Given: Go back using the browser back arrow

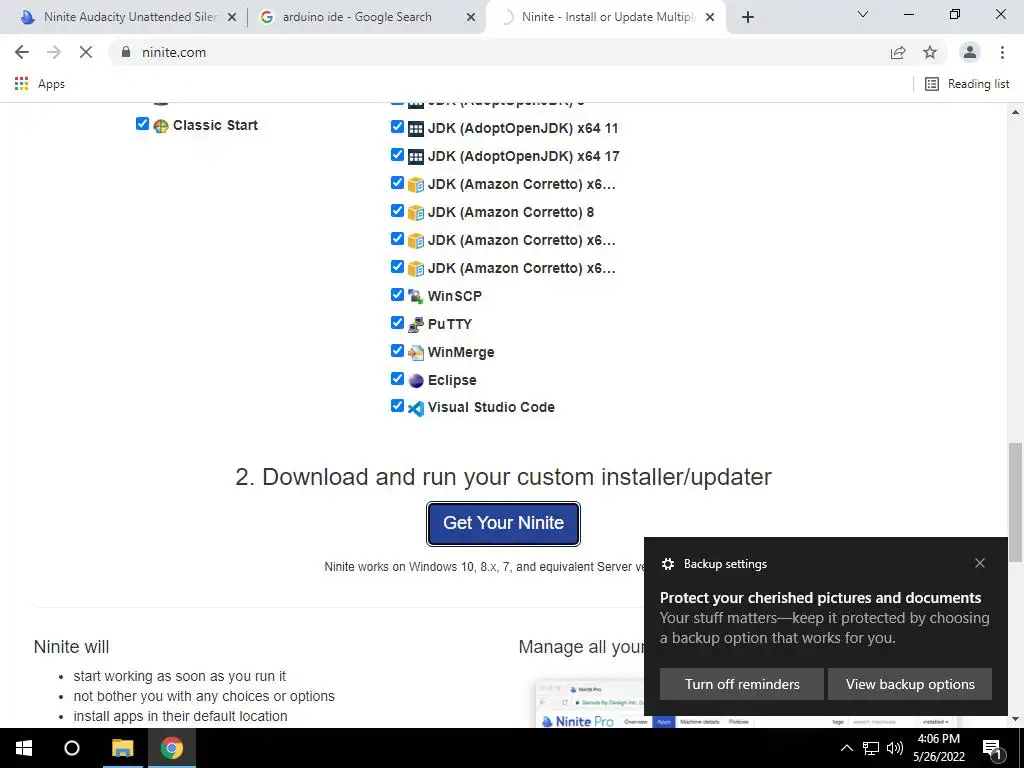Looking at the screenshot, I should point(22,52).
